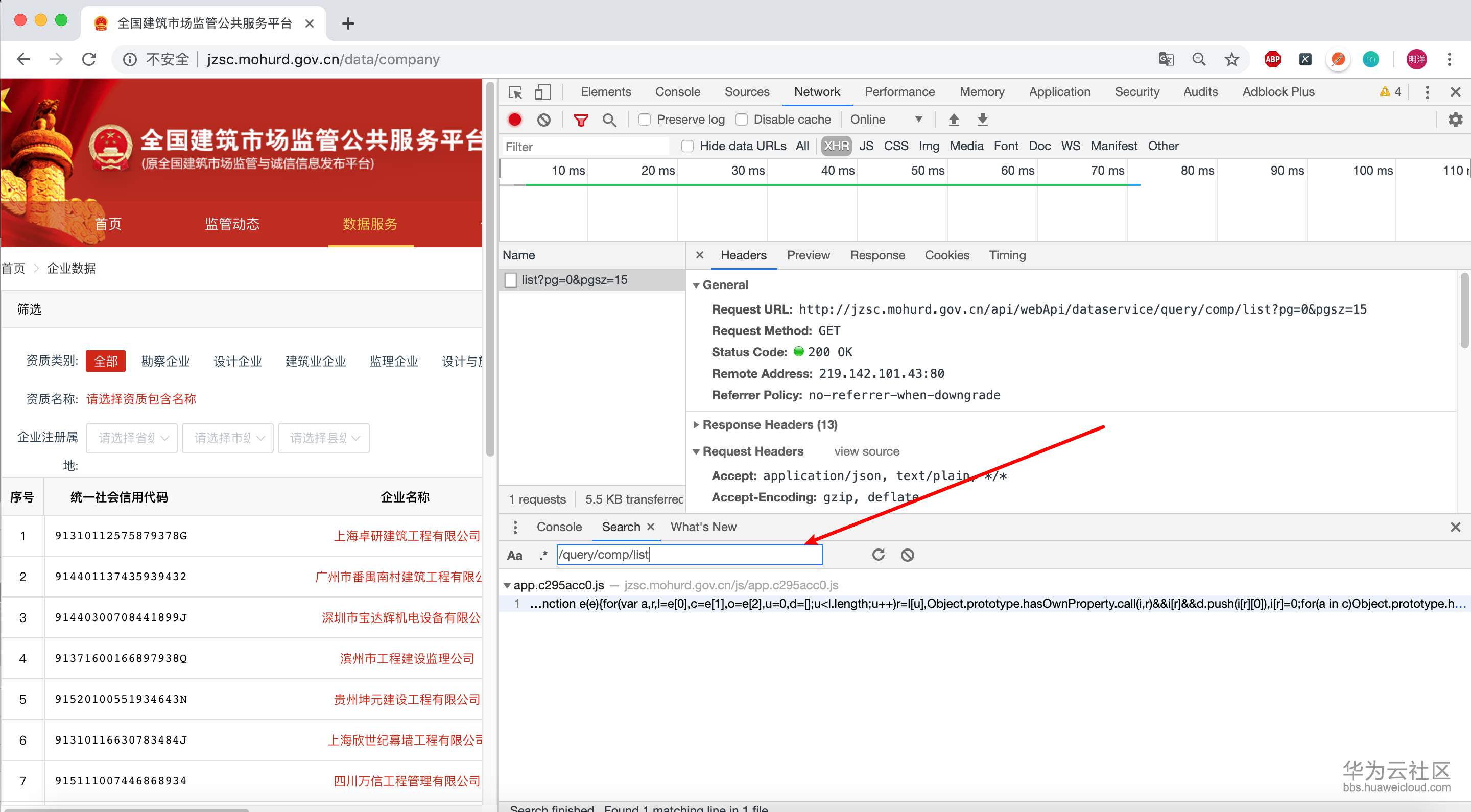Click the search query input field

689,555
